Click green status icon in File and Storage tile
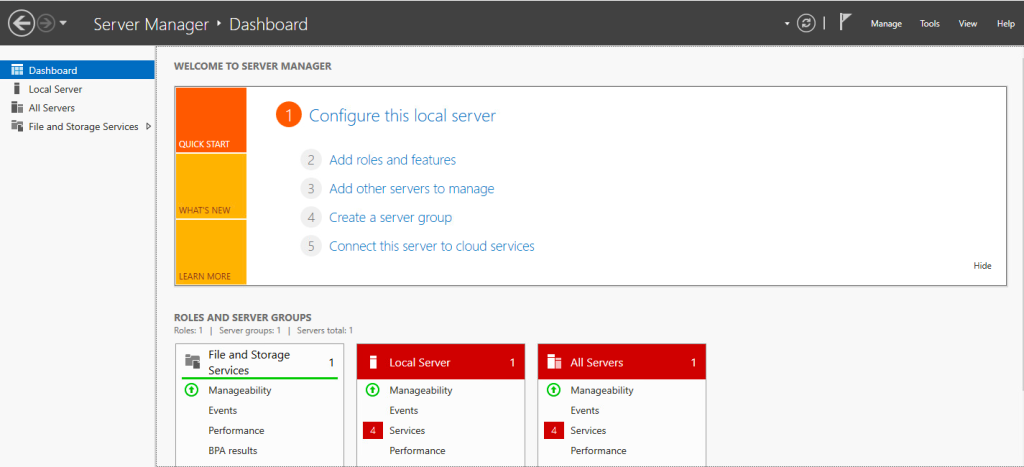 coord(191,390)
